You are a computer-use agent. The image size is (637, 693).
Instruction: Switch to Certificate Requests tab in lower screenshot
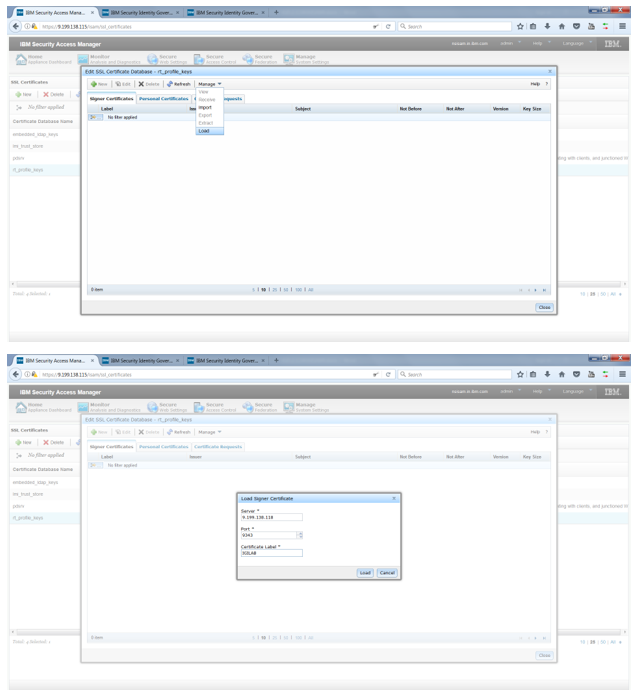pyautogui.click(x=218, y=447)
